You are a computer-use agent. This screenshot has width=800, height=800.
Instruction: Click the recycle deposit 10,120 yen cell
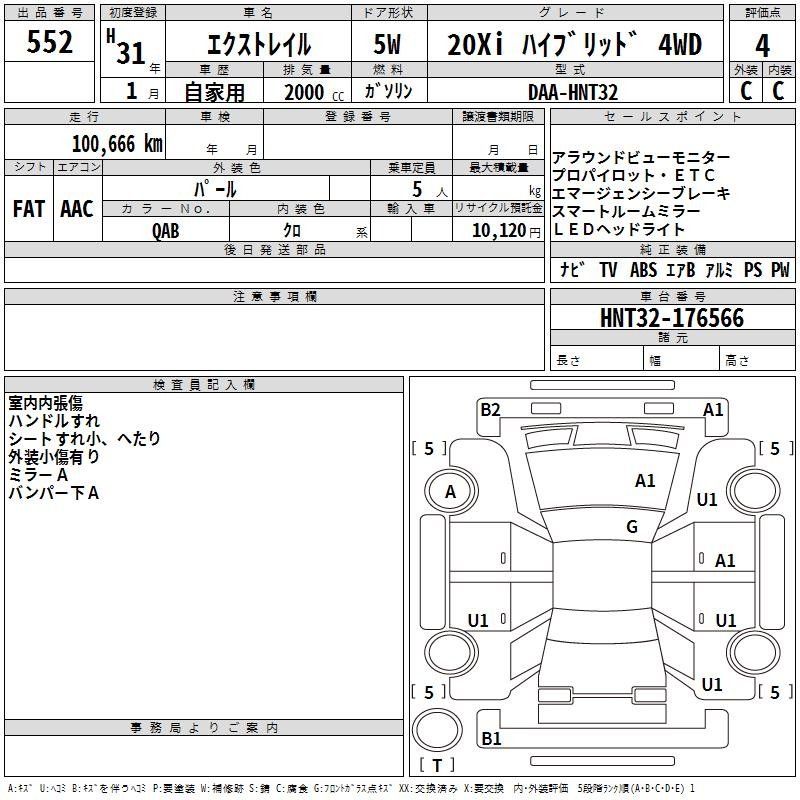pos(498,230)
